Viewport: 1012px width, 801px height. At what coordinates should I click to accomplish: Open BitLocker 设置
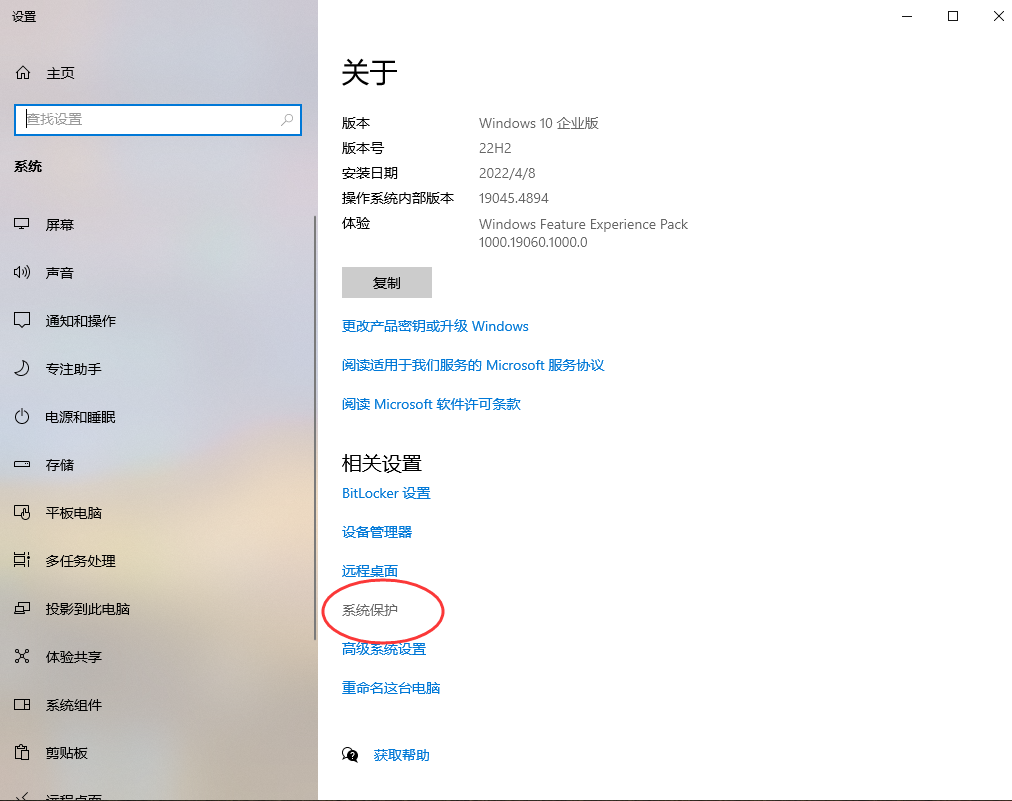[x=387, y=492]
